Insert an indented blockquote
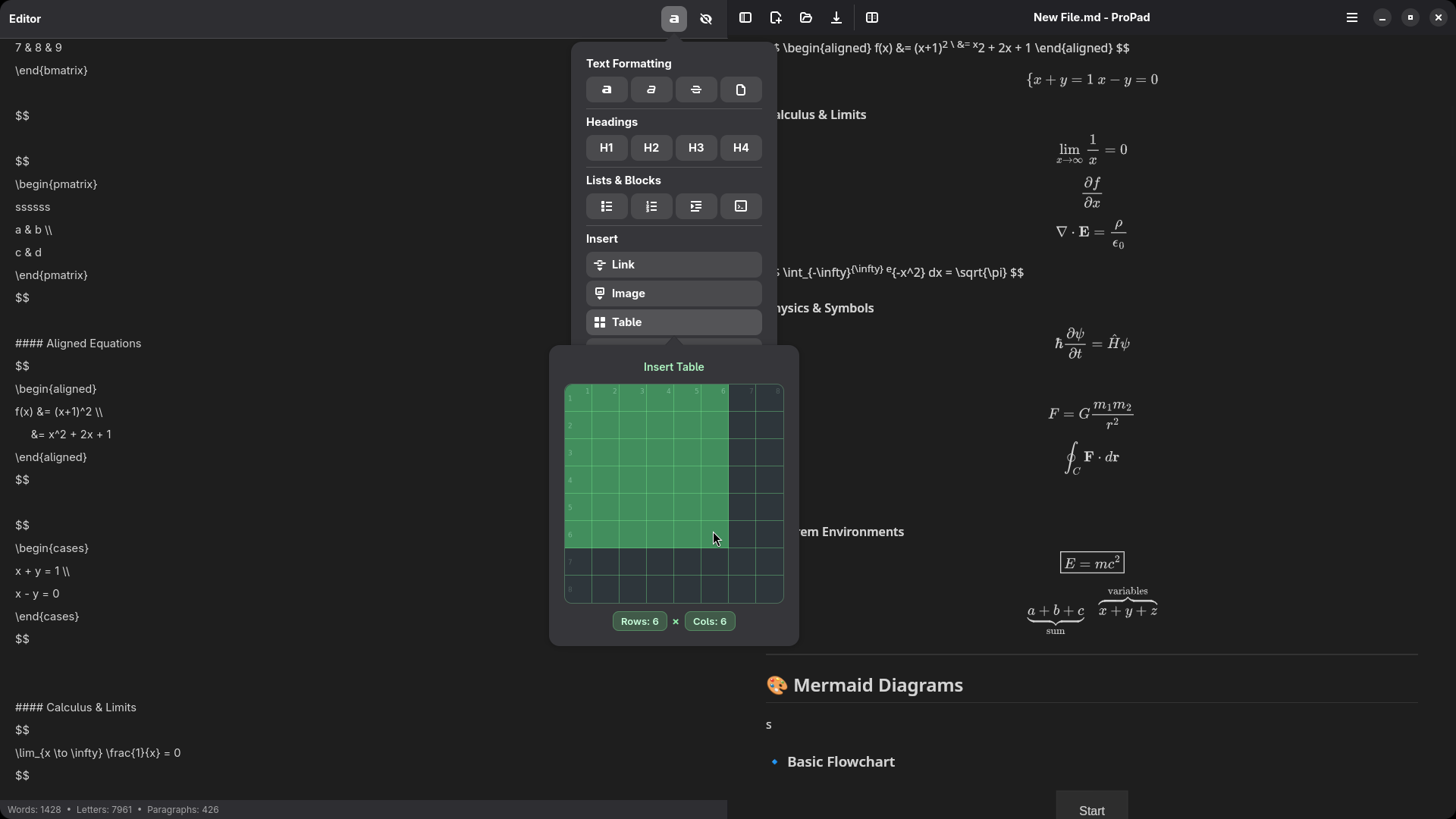Image resolution: width=1456 pixels, height=819 pixels. 696,206
